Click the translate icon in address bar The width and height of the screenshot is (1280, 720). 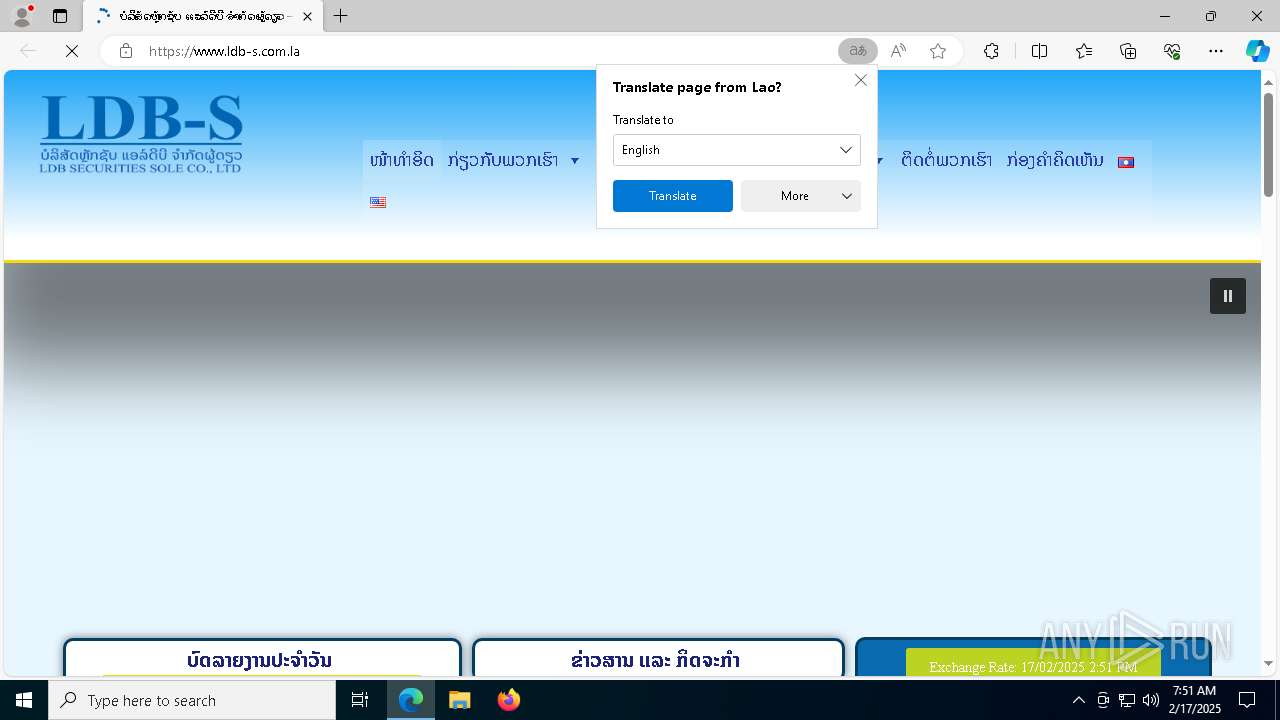(858, 51)
